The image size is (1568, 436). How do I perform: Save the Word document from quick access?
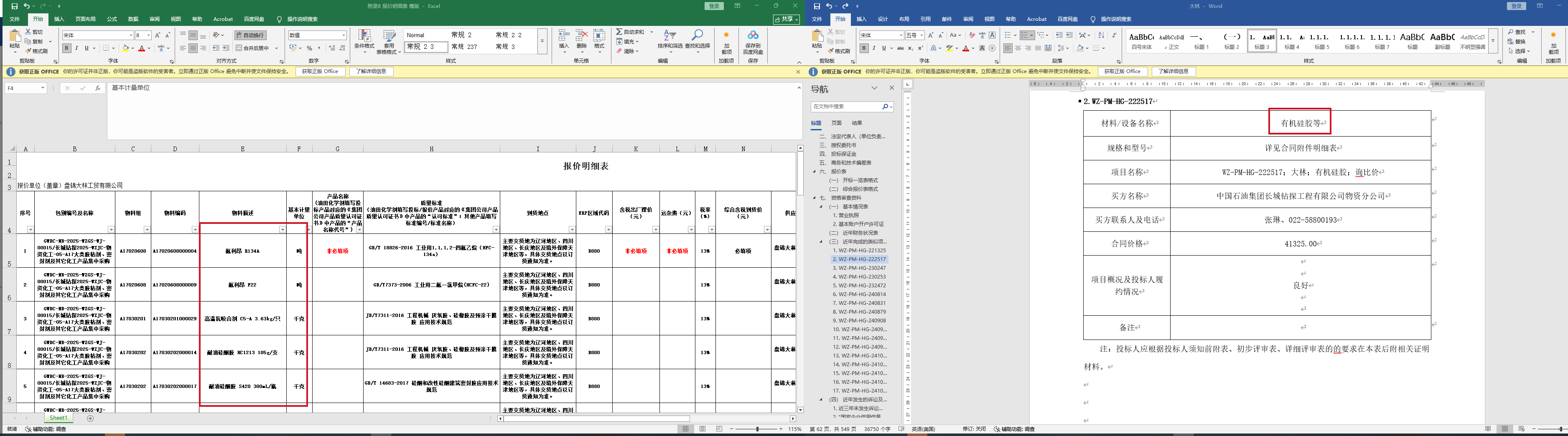pyautogui.click(x=817, y=6)
